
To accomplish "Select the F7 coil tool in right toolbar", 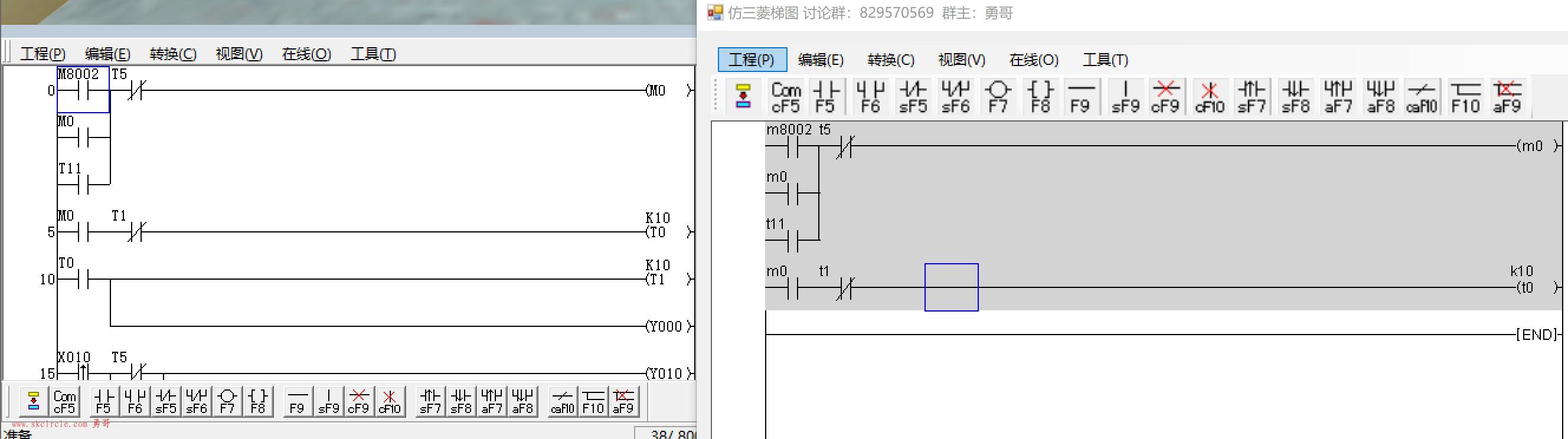I will [998, 97].
